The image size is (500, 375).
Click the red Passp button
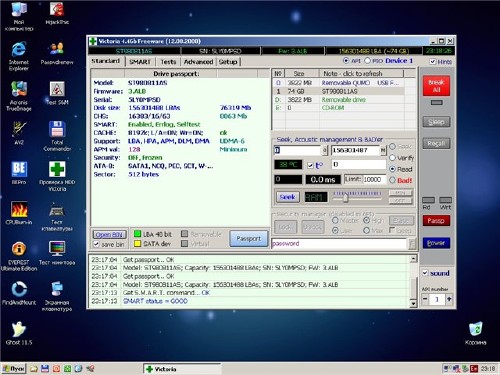[436, 220]
